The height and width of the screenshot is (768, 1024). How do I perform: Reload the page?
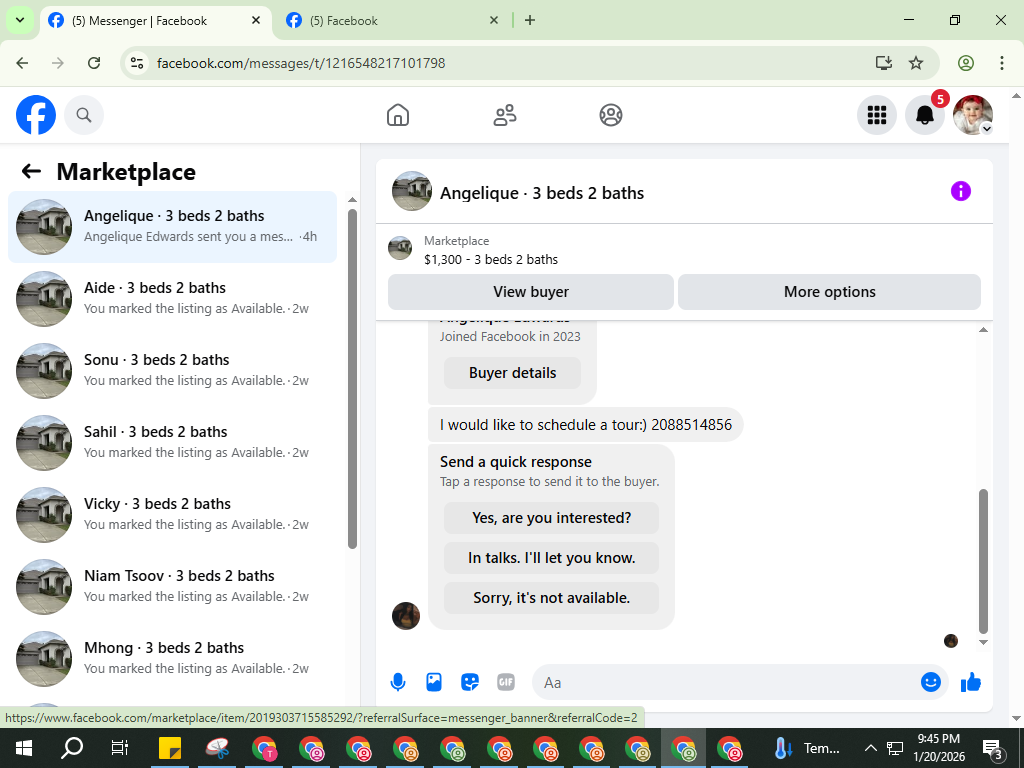(94, 63)
